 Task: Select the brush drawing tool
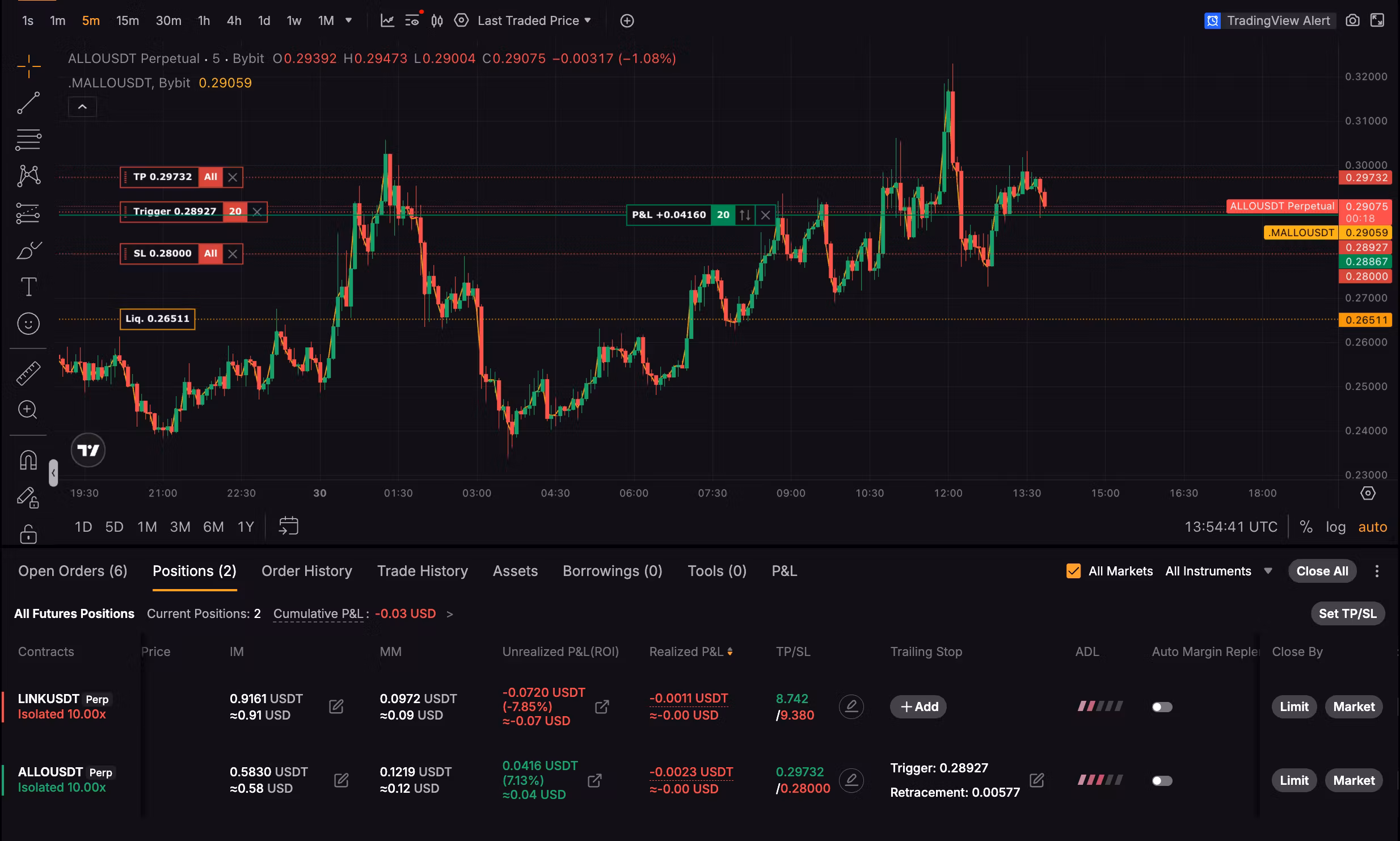tap(28, 250)
